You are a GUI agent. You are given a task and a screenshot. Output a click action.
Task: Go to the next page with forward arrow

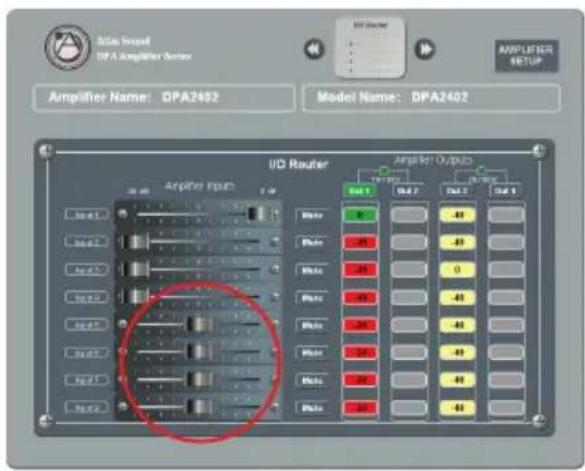click(425, 49)
